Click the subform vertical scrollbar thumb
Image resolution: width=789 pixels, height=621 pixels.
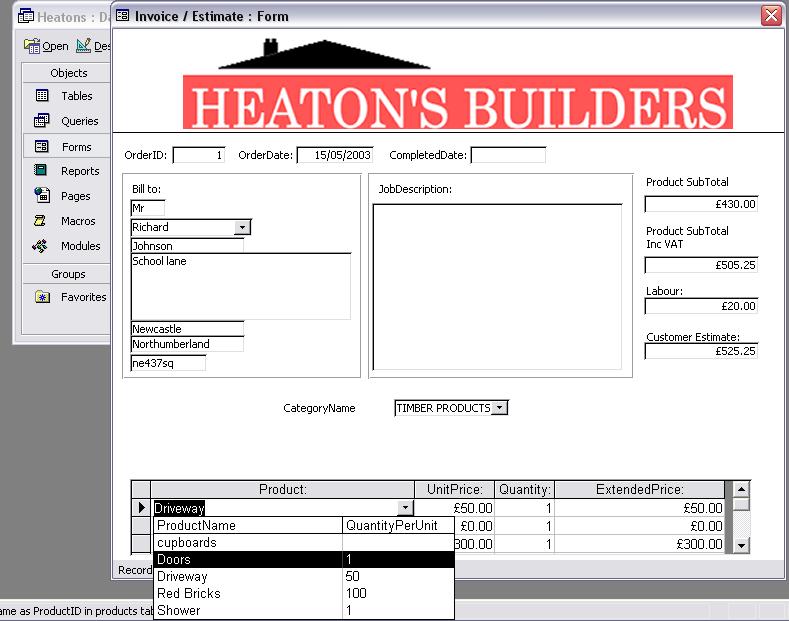(x=741, y=504)
